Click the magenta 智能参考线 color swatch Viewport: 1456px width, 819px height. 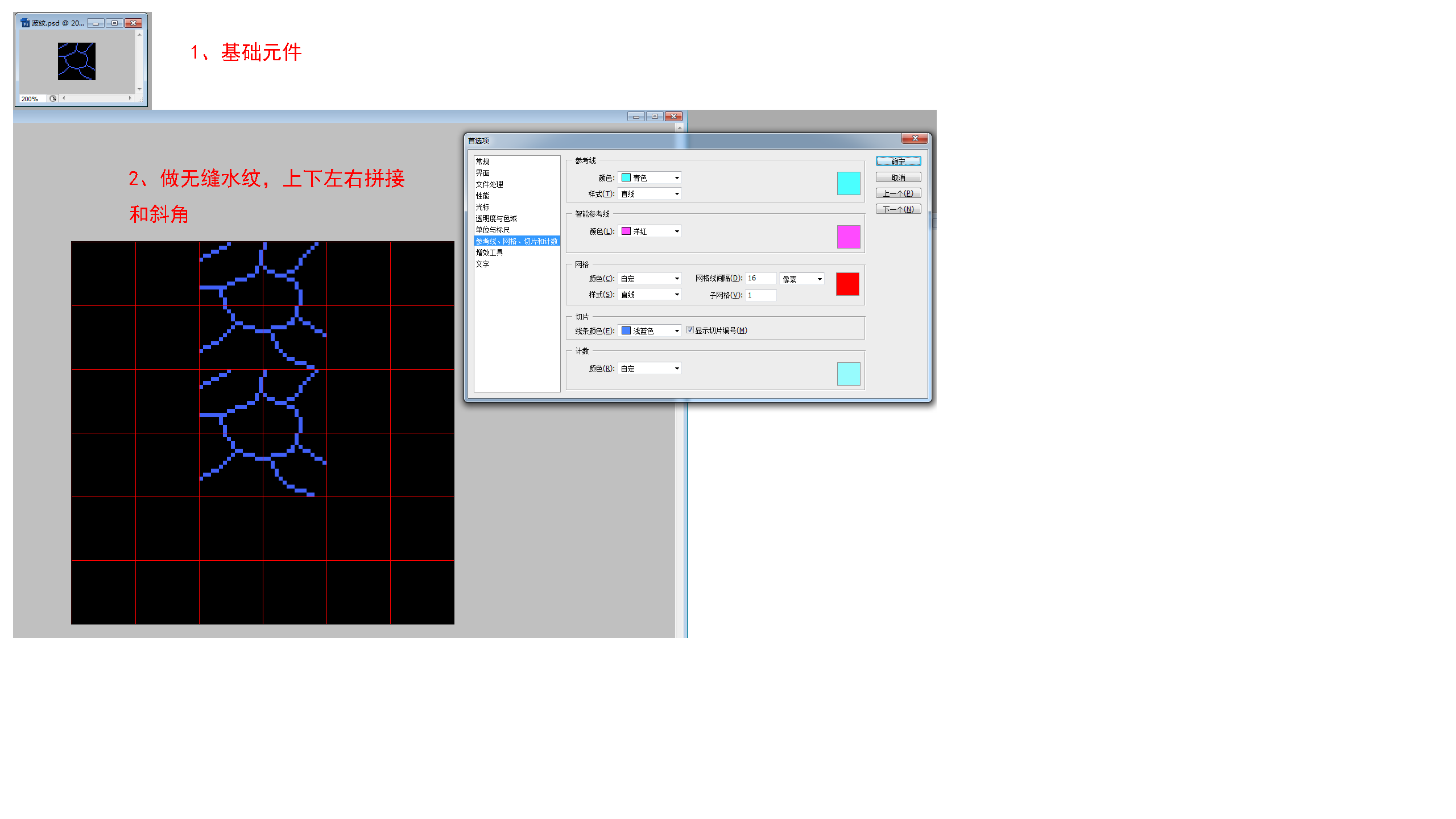(849, 237)
